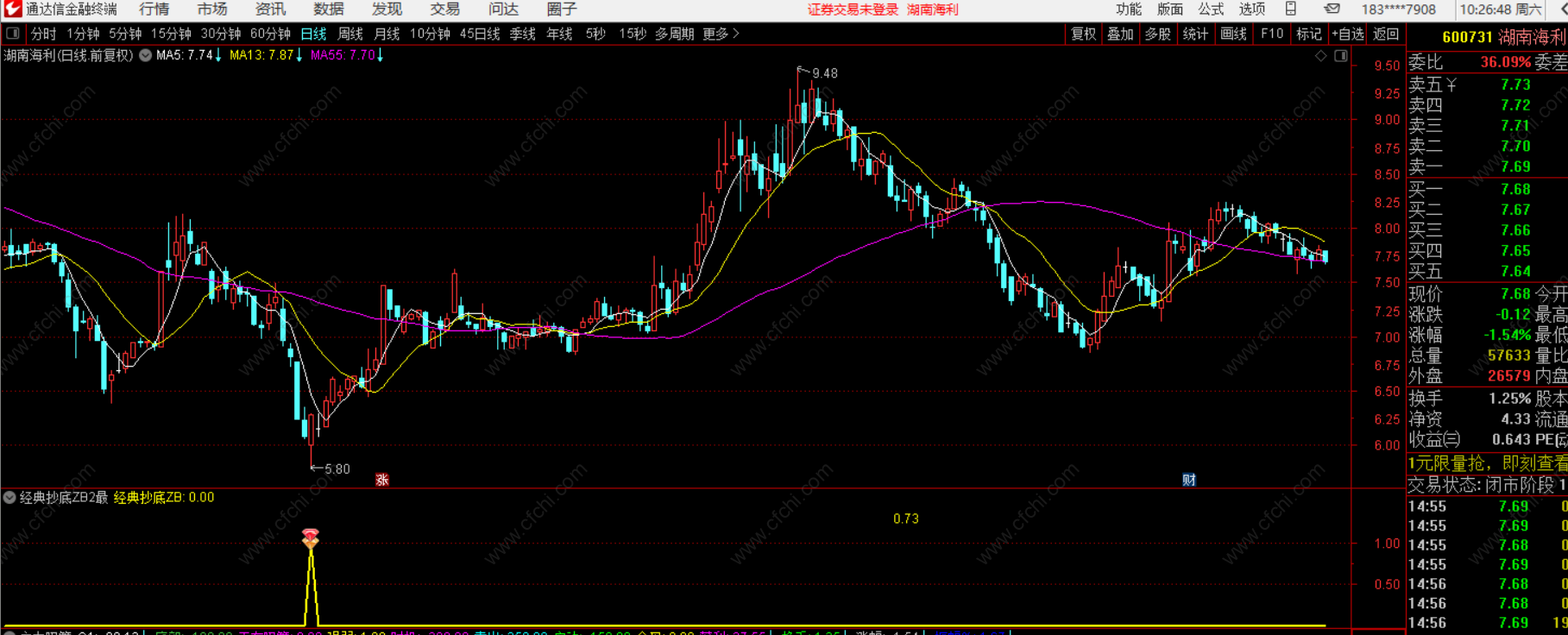Select the 60分钟 period tab
1568x635 pixels.
[270, 34]
